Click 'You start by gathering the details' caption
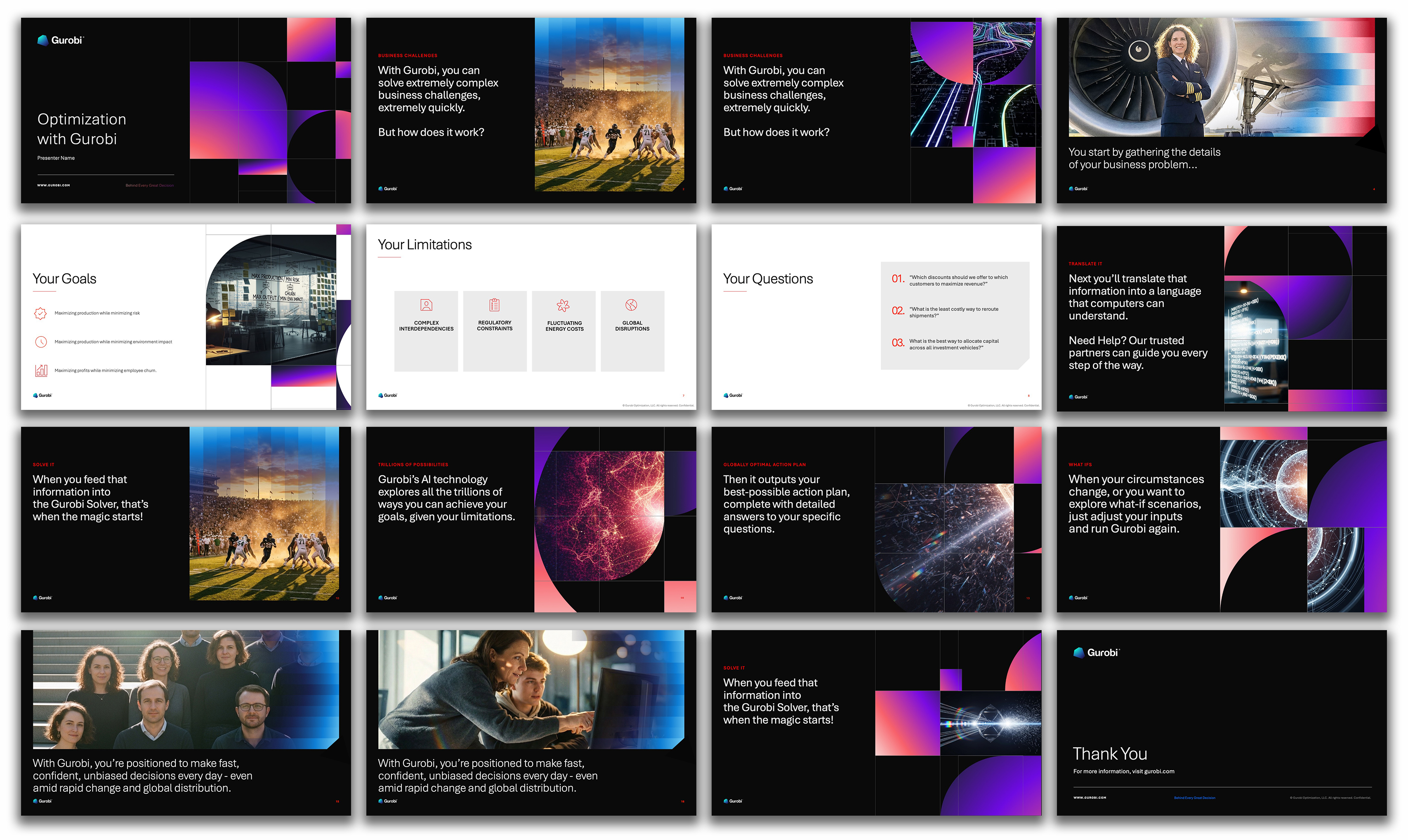This screenshot has height=840, width=1408. [x=1145, y=158]
